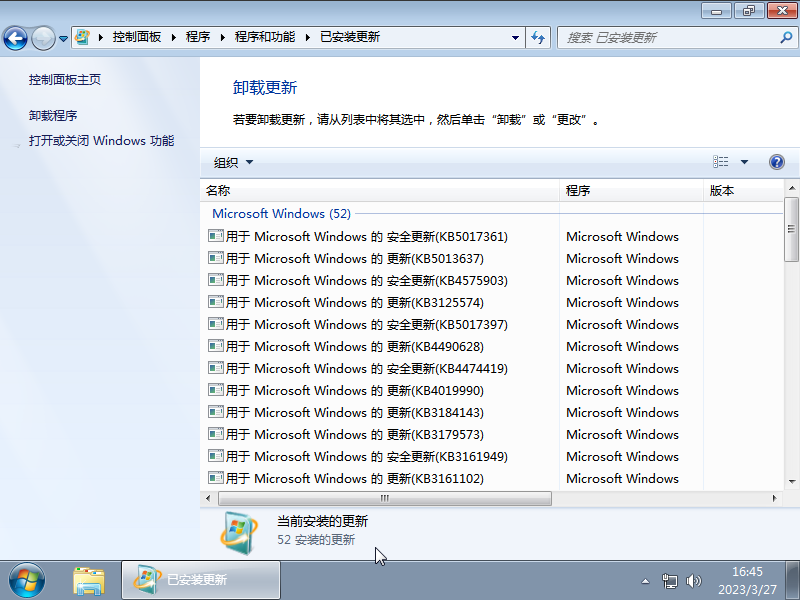Screen dimensions: 800x600
Task: Open the 组织 dropdown menu
Action: click(230, 161)
